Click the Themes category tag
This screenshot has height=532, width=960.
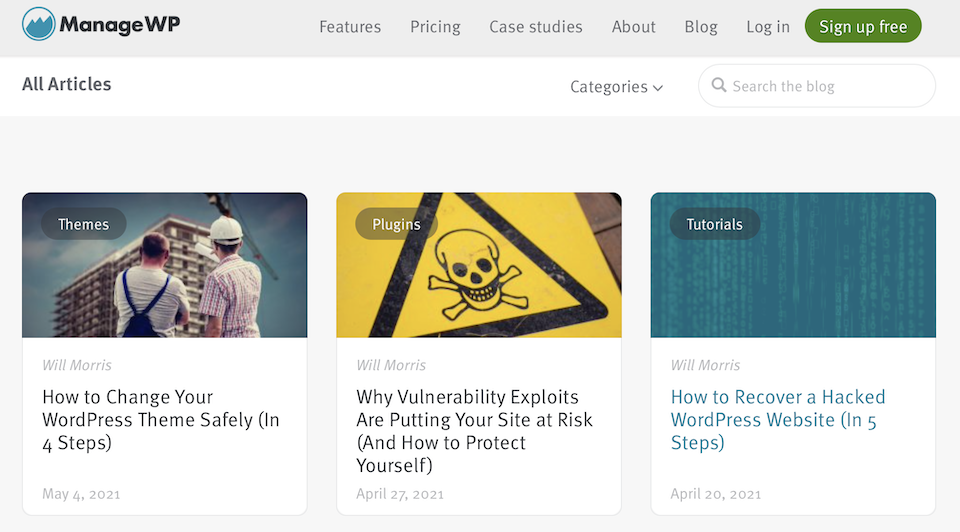tap(83, 224)
